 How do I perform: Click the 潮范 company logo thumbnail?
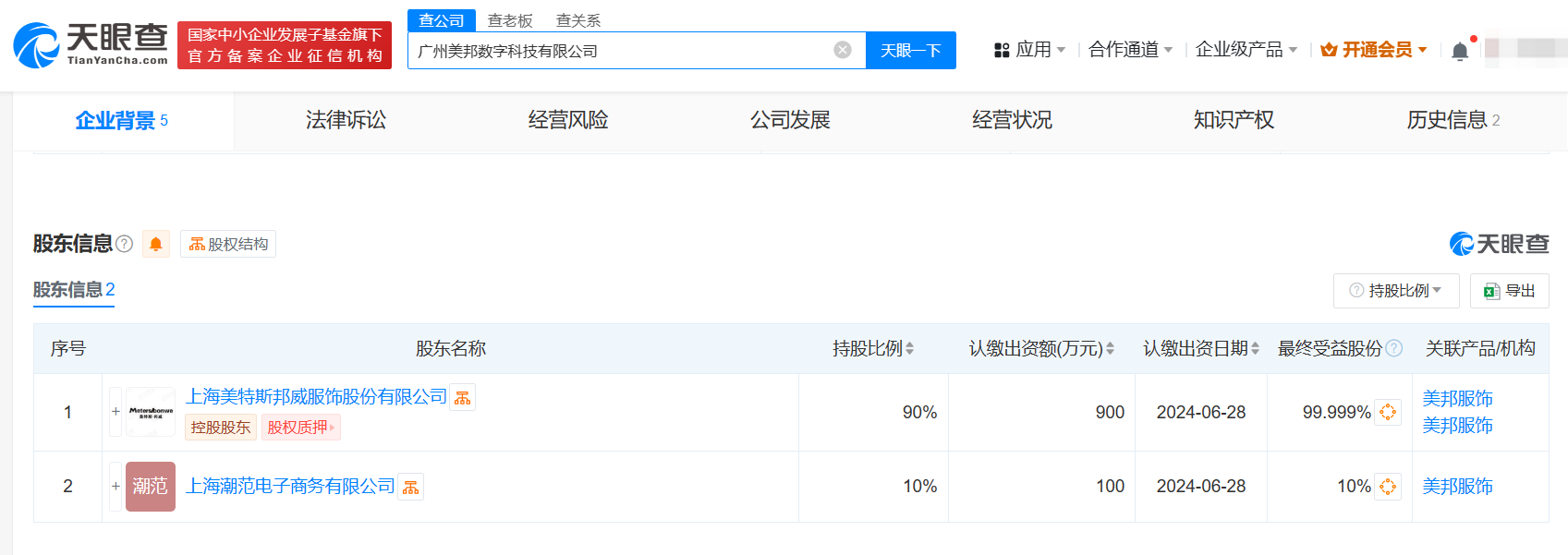point(151,487)
